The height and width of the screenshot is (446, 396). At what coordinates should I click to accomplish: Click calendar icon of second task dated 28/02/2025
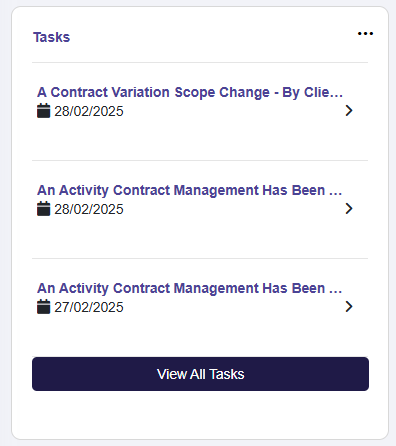[43, 209]
